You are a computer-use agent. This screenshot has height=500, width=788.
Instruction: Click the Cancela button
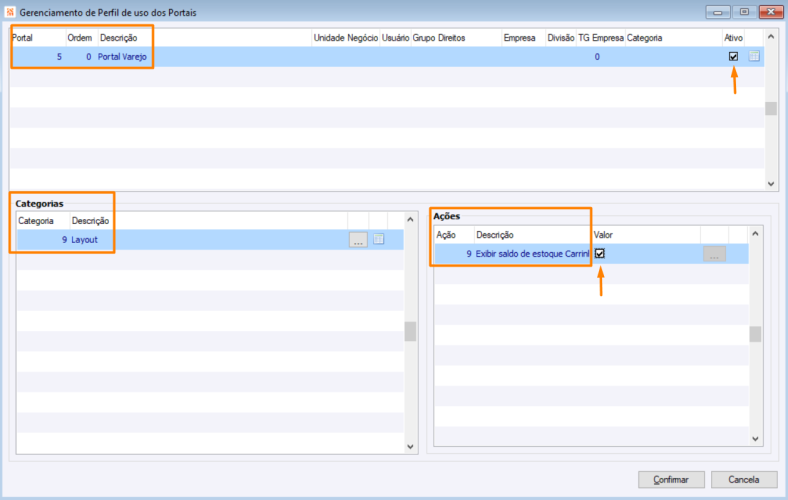(x=744, y=479)
